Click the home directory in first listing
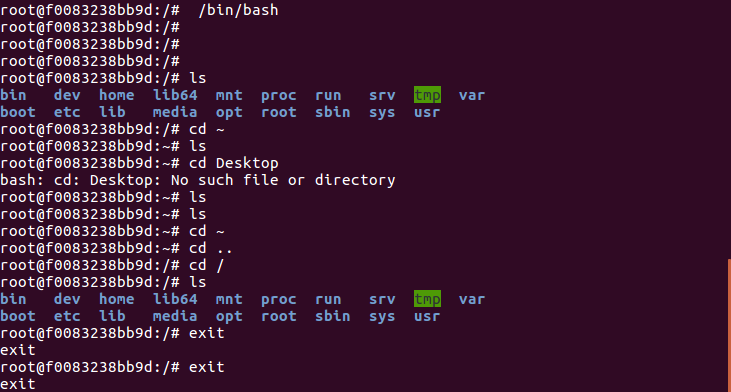 (x=117, y=95)
